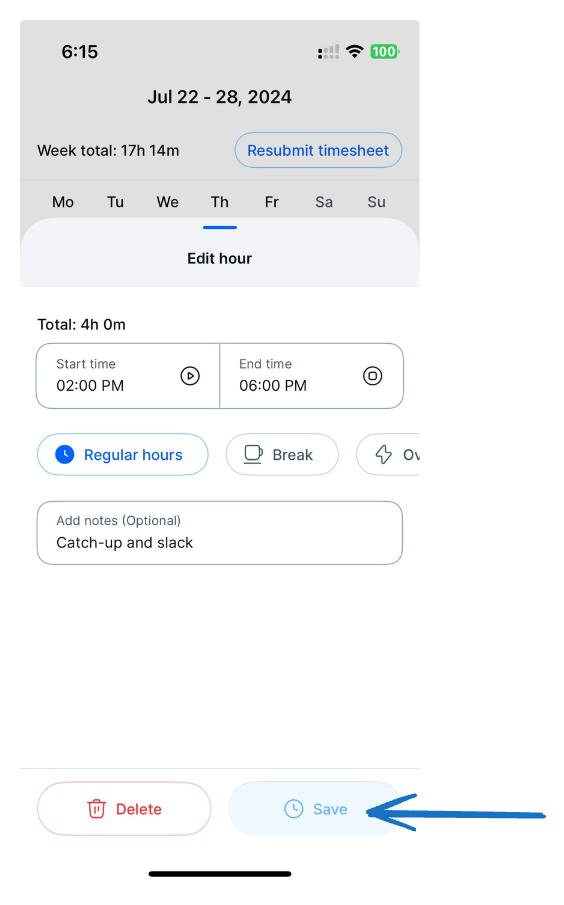Open the Start time 02:00 PM picker
This screenshot has width=564, height=905.
pos(128,376)
